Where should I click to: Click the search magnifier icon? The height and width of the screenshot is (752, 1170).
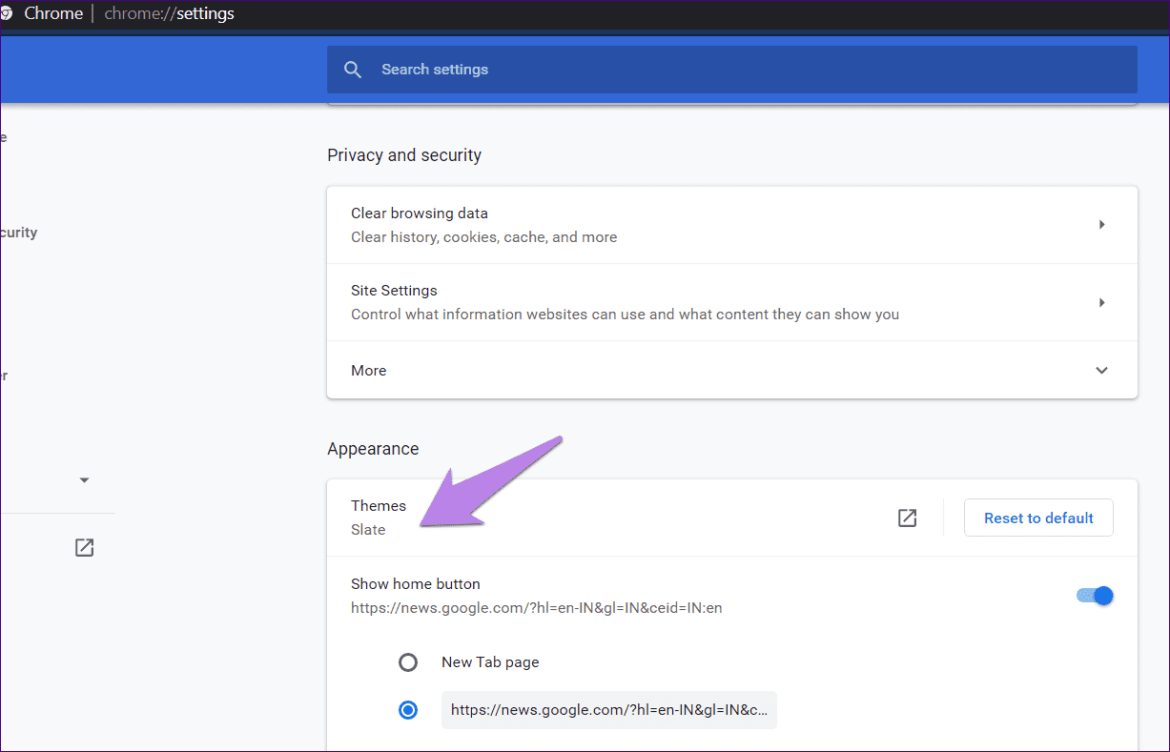352,69
